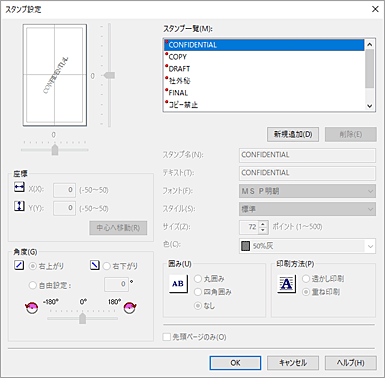Select コピー禁止 in the stamp list

coord(264,105)
